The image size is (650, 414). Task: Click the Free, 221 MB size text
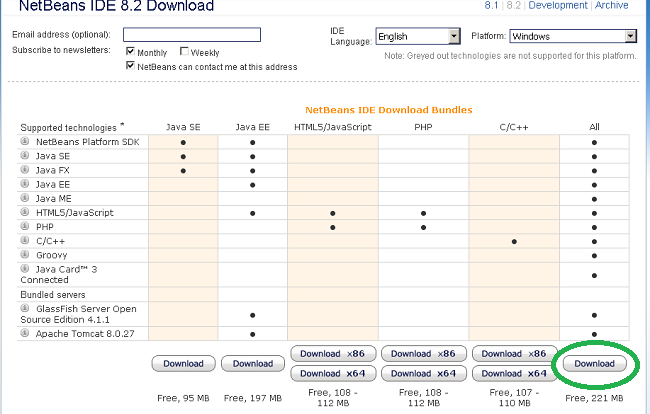[x=594, y=398]
